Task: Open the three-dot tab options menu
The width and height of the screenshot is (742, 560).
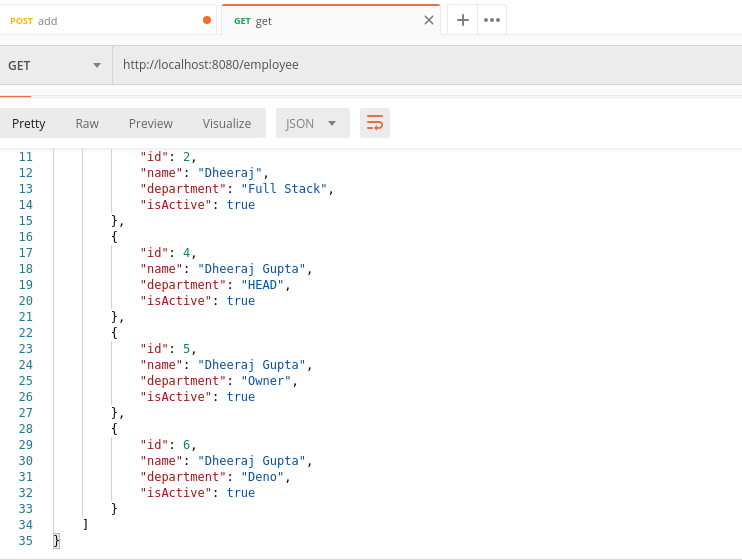Action: pyautogui.click(x=492, y=20)
